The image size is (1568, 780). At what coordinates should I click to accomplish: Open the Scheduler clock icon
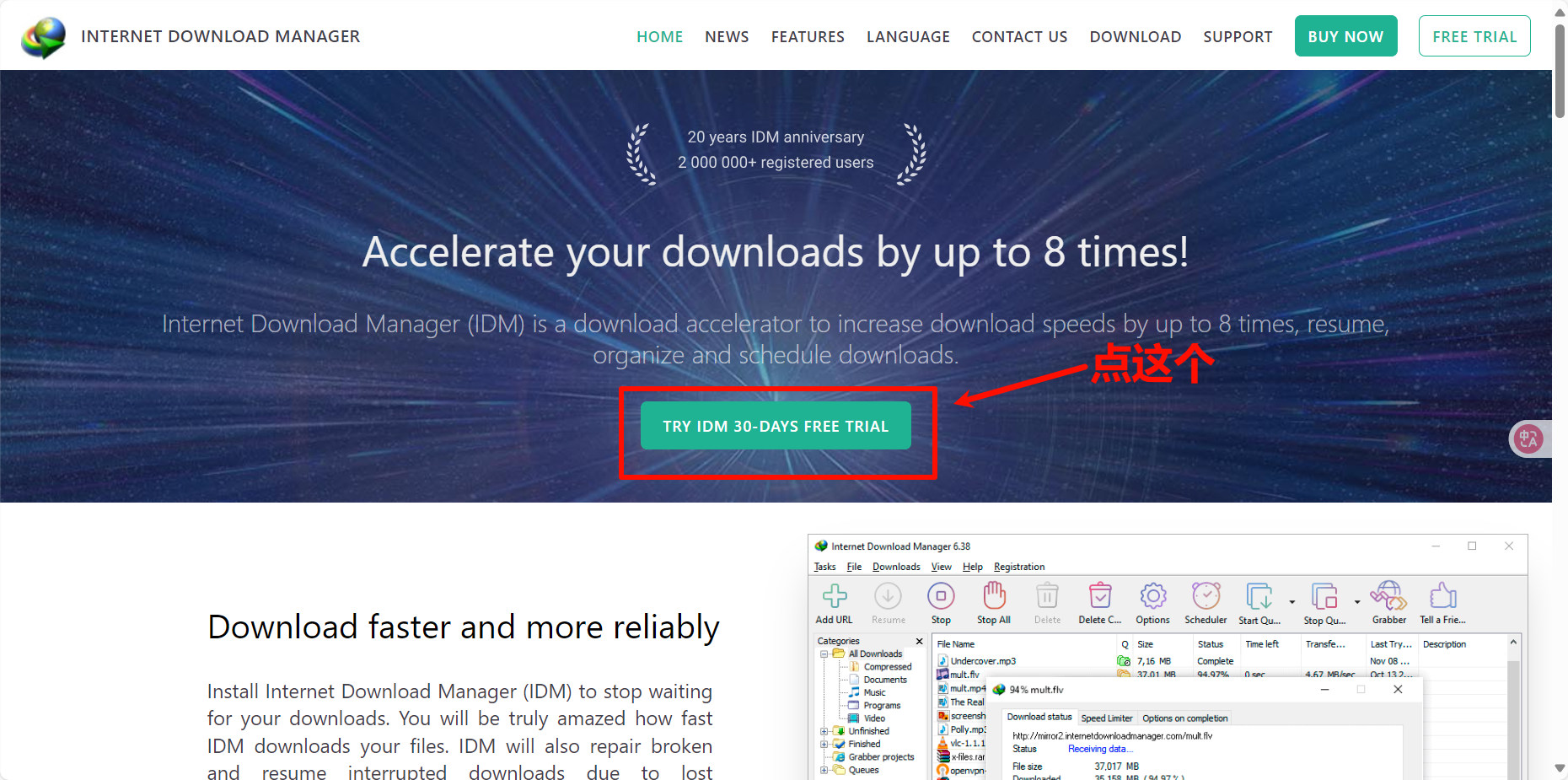coord(1206,597)
